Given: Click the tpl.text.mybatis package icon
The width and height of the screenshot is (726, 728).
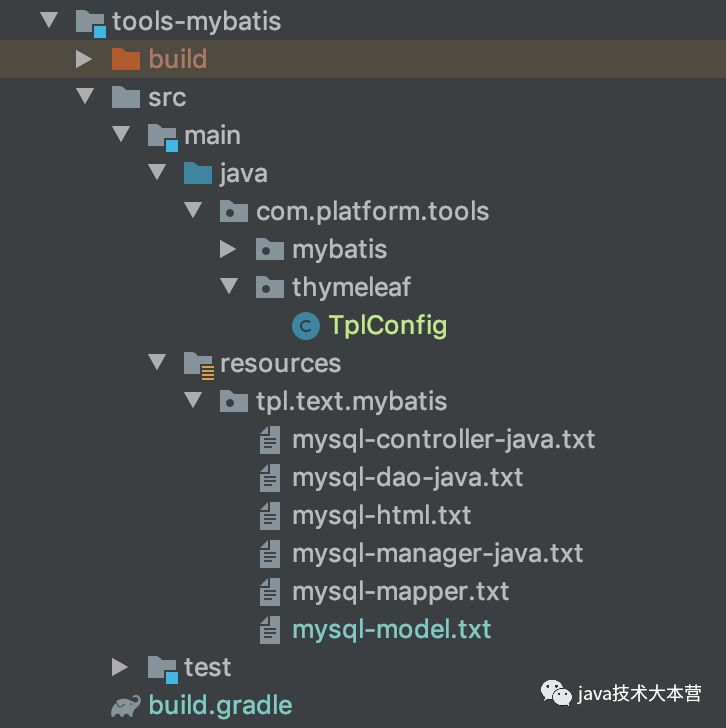Looking at the screenshot, I should 233,402.
